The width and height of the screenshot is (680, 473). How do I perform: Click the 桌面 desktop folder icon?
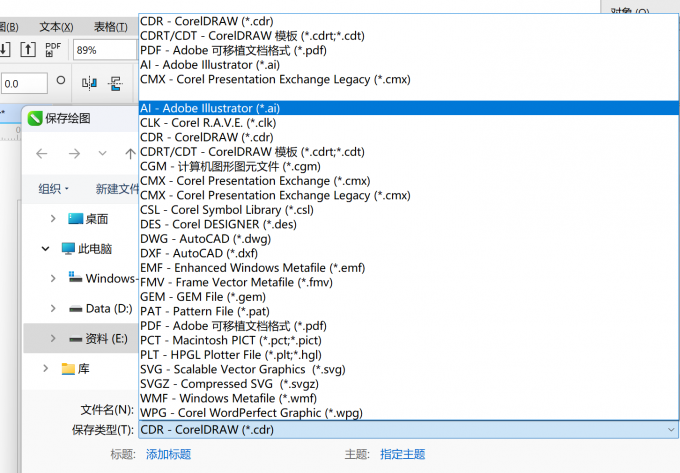pyautogui.click(x=75, y=219)
